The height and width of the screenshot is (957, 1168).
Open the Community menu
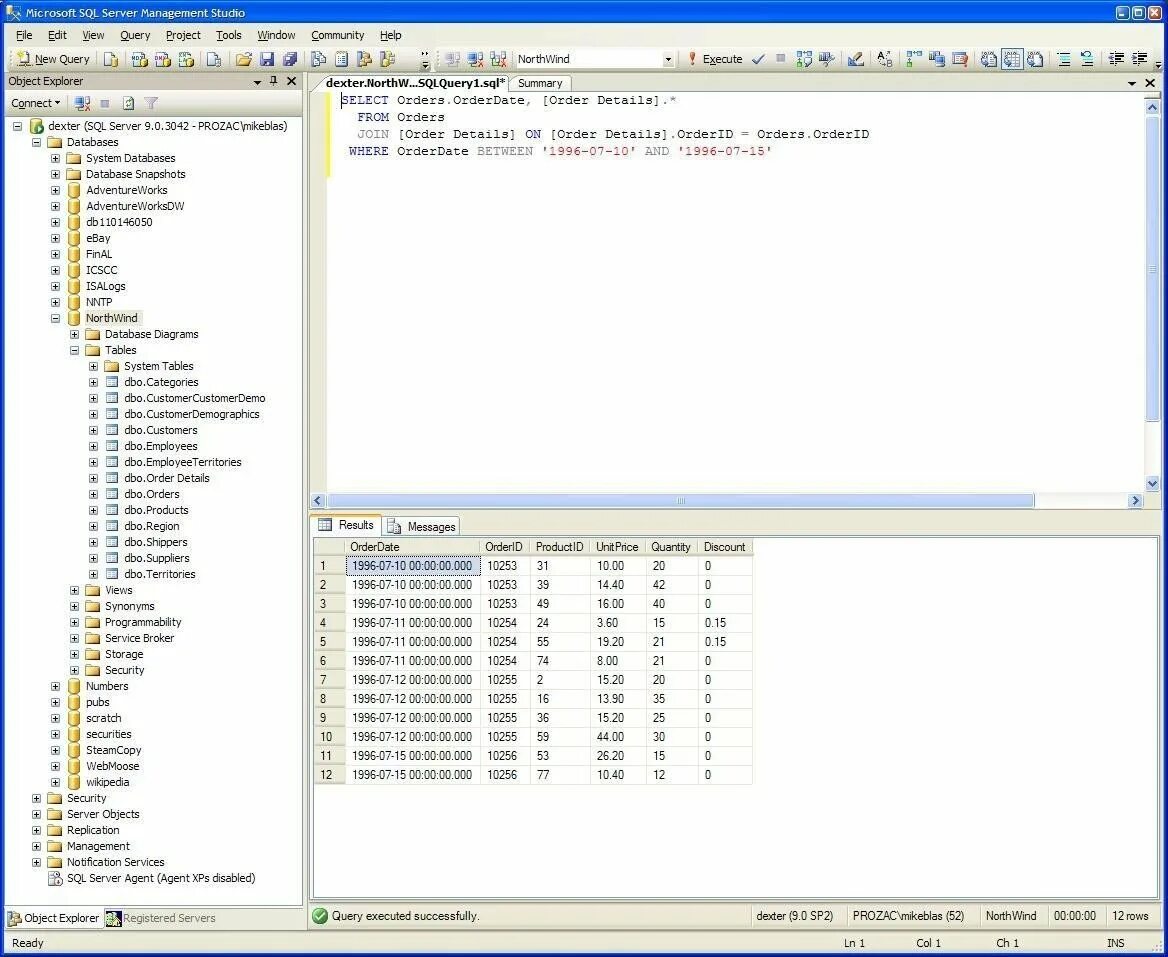tap(337, 35)
